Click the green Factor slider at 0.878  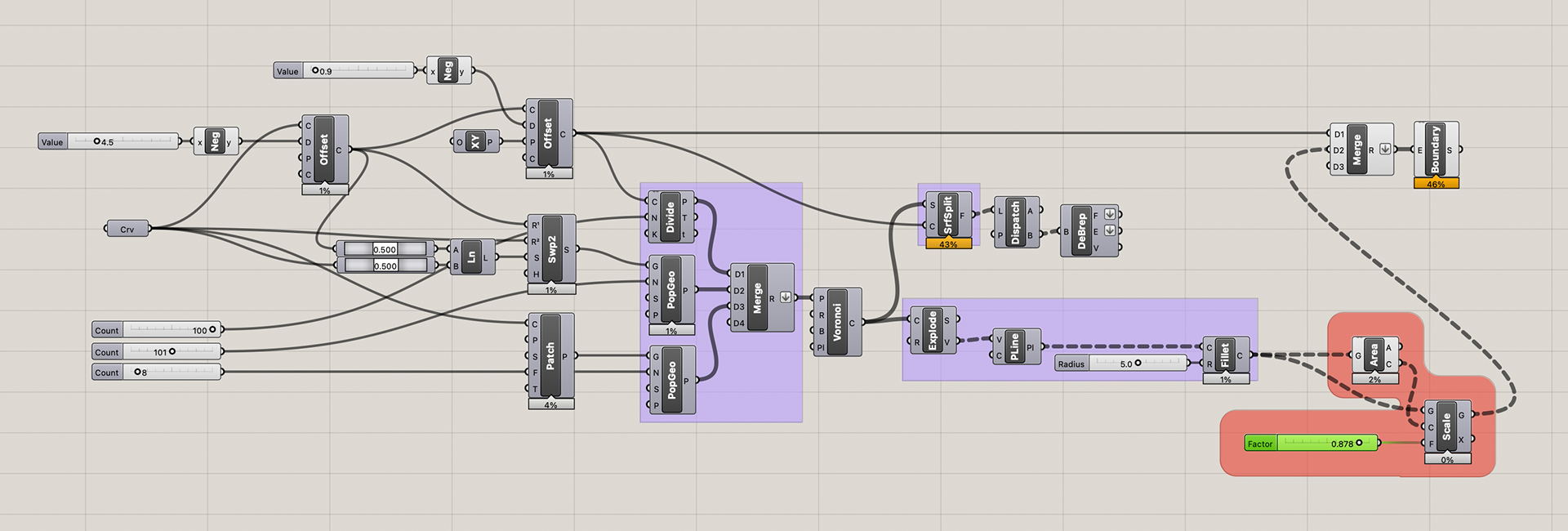point(1312,444)
